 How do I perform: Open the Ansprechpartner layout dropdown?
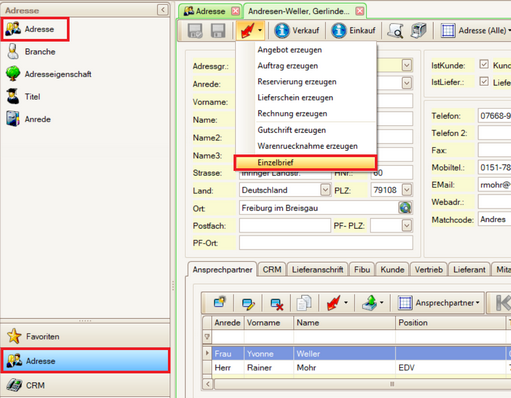(x=439, y=303)
